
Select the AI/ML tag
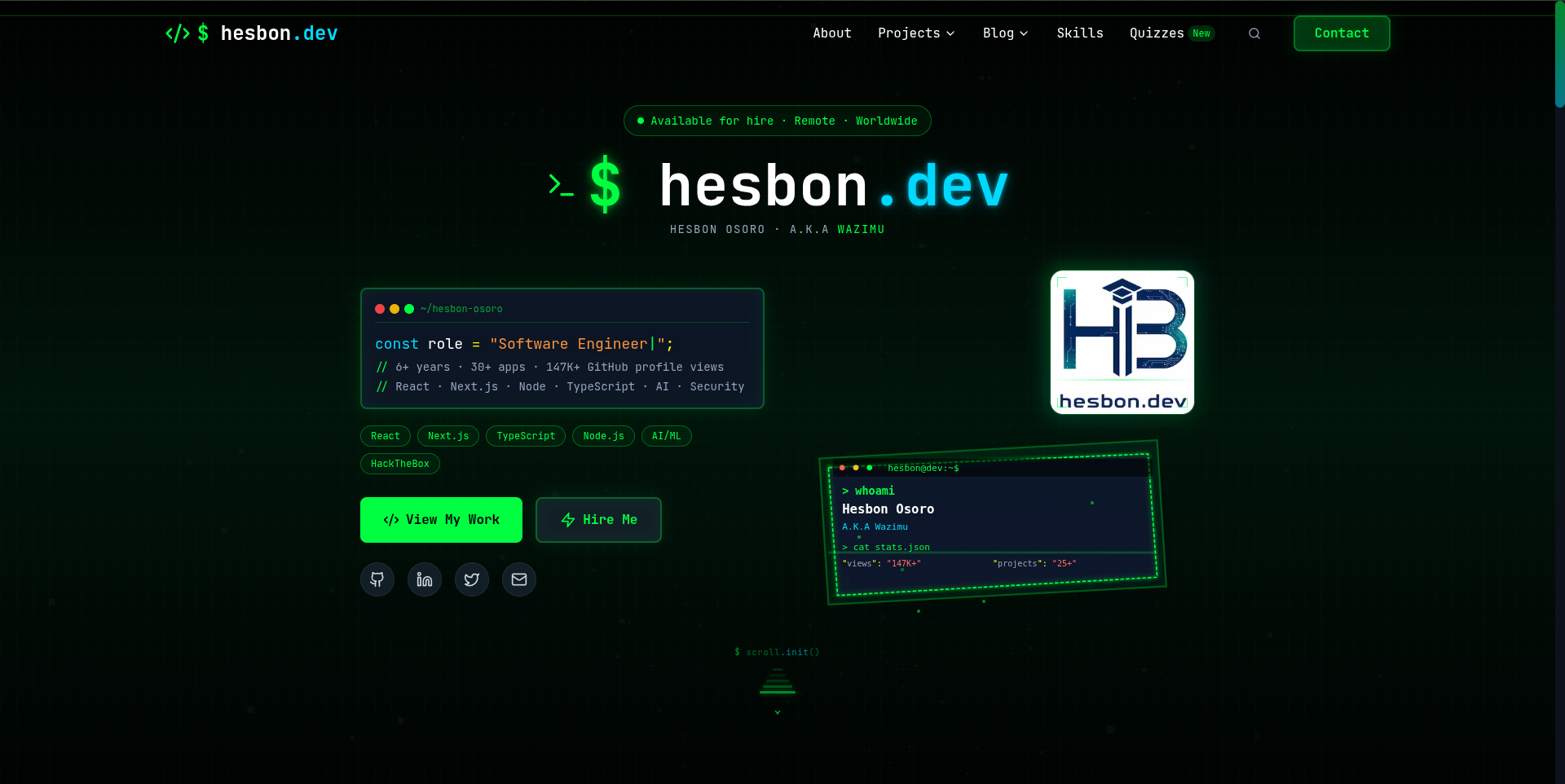point(667,436)
